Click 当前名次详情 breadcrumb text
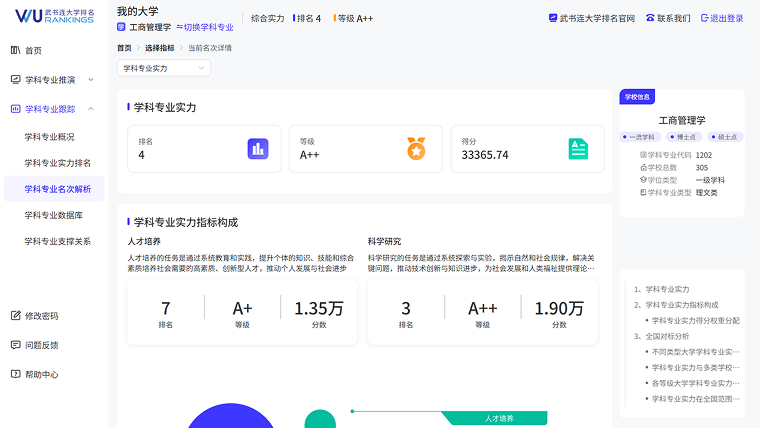This screenshot has width=760, height=428. (210, 48)
